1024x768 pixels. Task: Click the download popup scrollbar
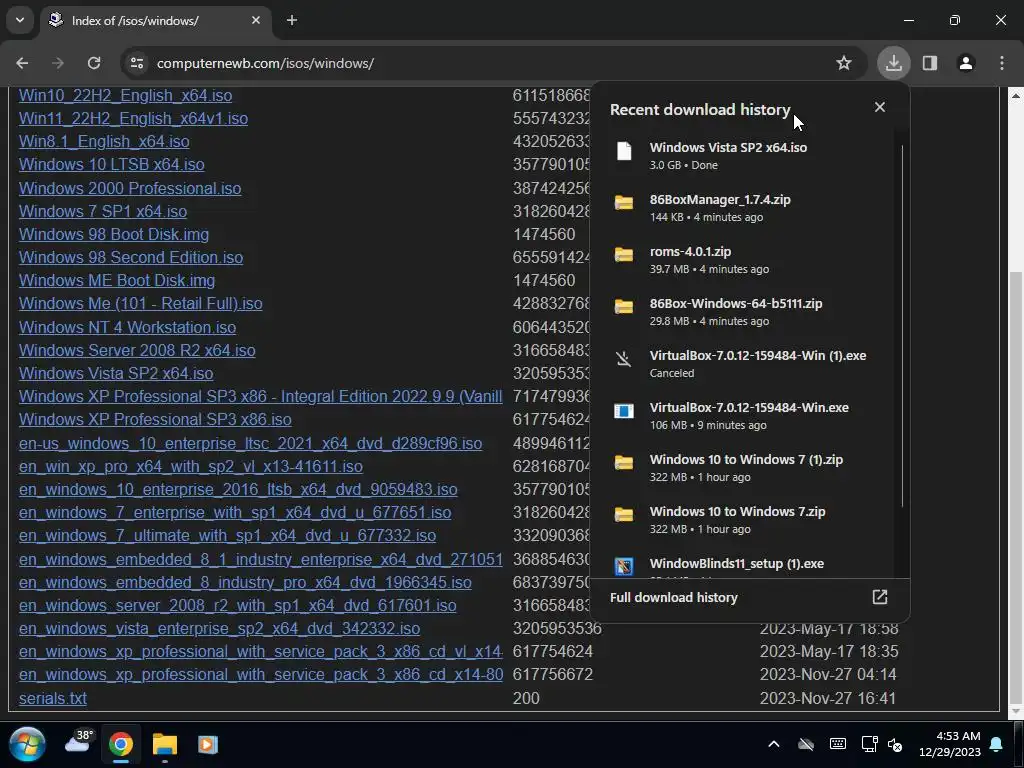pyautogui.click(x=902, y=325)
